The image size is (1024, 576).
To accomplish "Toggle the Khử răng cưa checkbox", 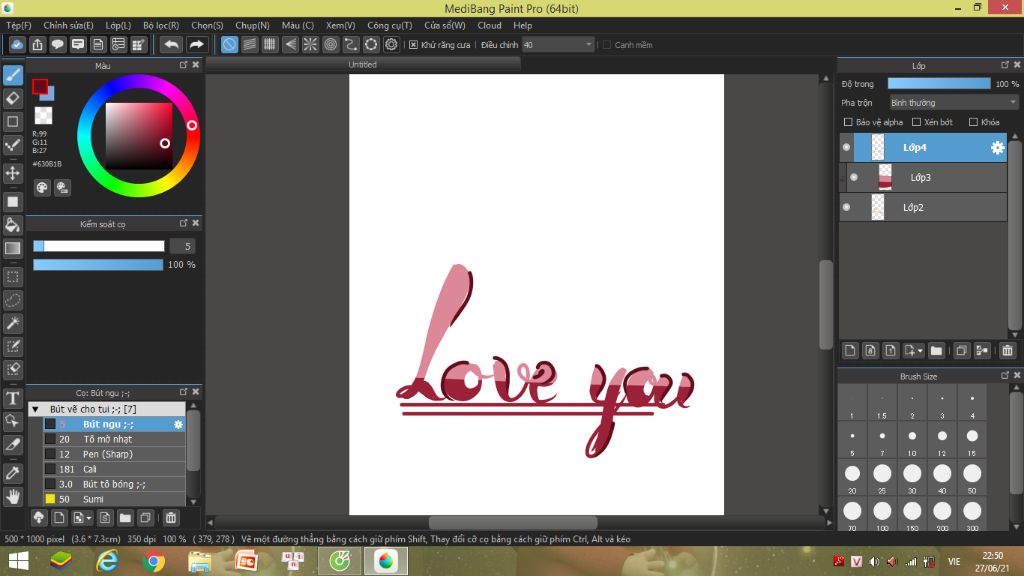I will coord(413,45).
